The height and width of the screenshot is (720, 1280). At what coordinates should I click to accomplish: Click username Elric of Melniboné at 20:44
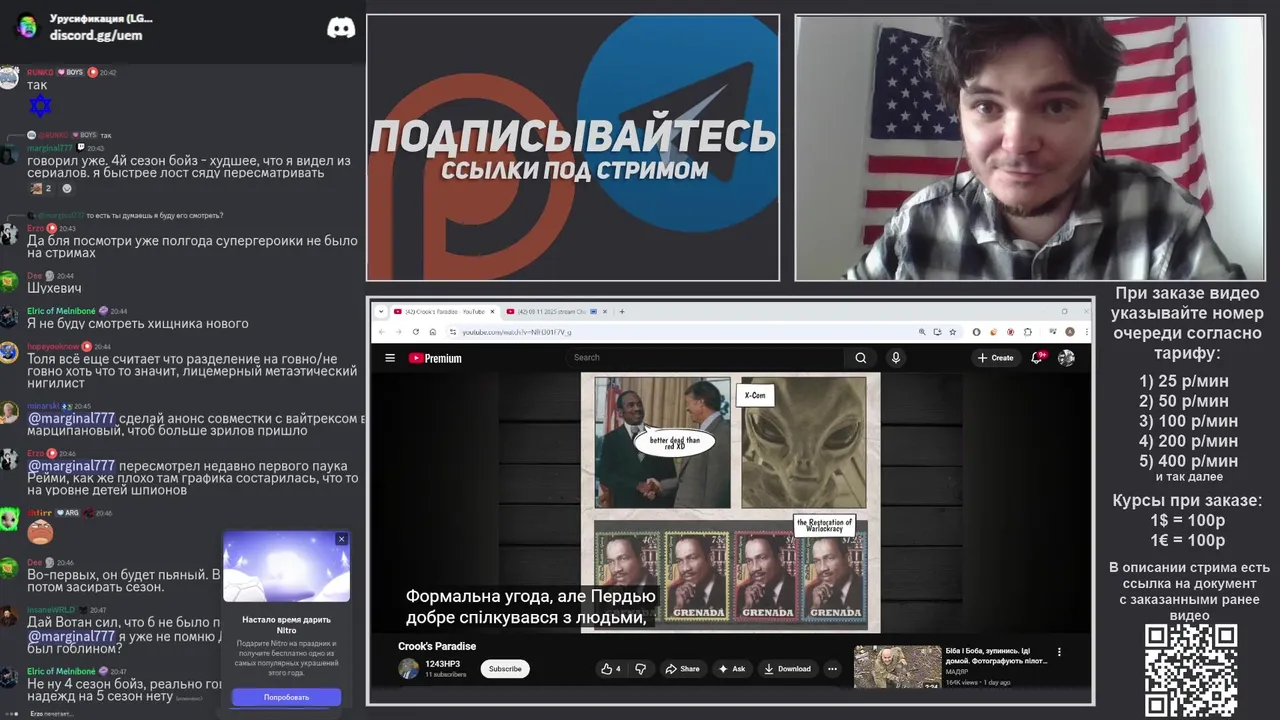click(62, 311)
